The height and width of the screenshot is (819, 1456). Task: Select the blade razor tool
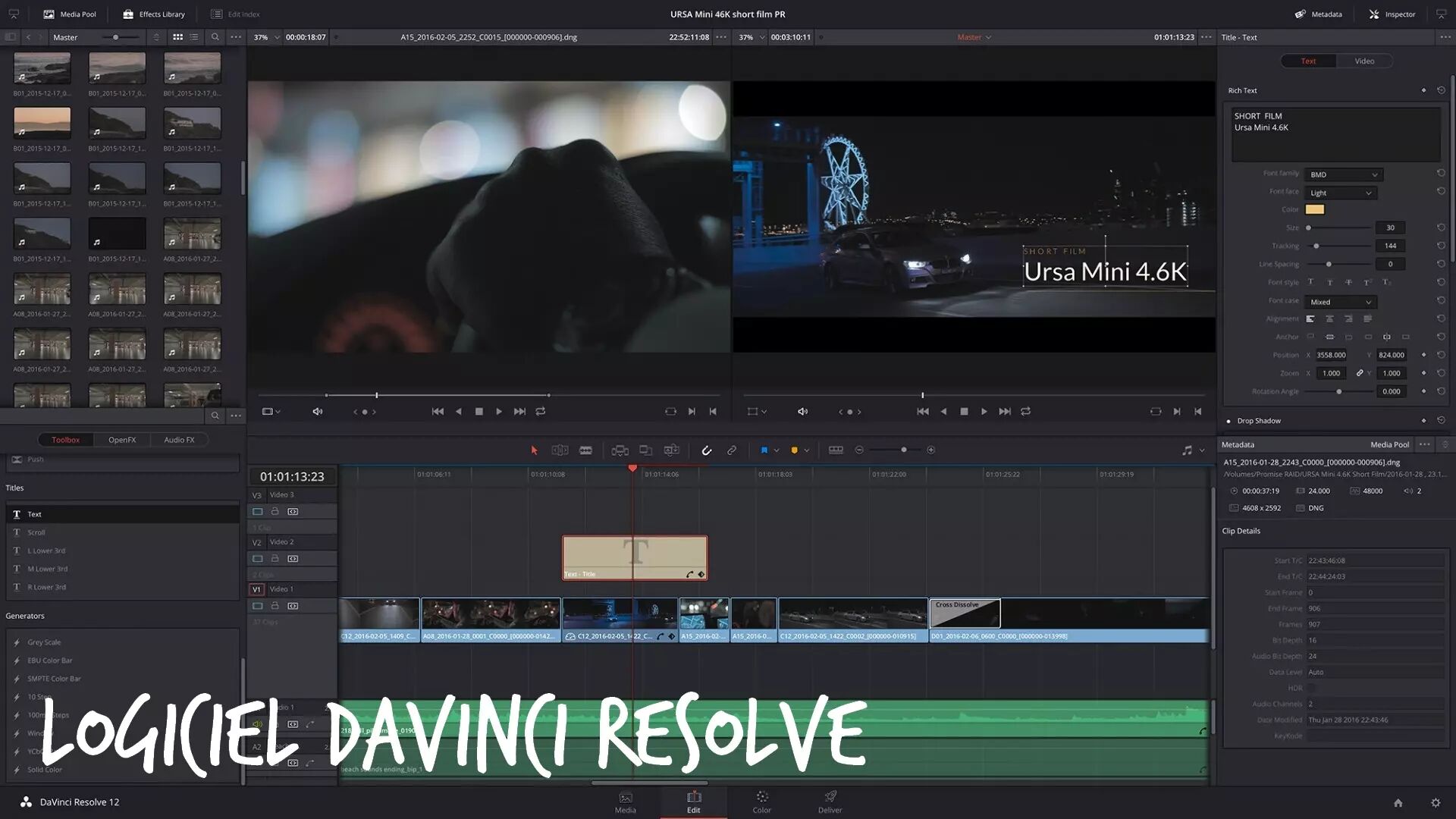click(x=585, y=450)
